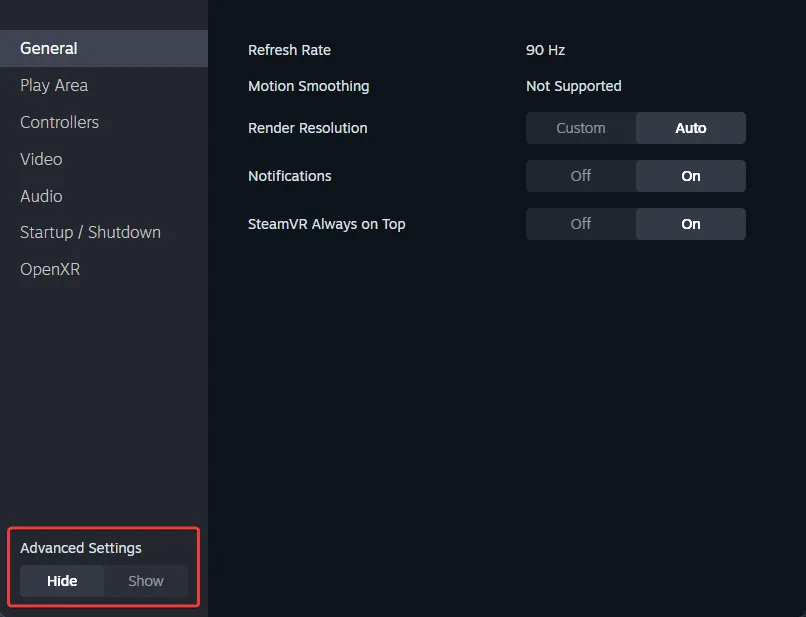Screen dimensions: 806x617
Task: Switch to the OpenXR tab
Action: [50, 269]
